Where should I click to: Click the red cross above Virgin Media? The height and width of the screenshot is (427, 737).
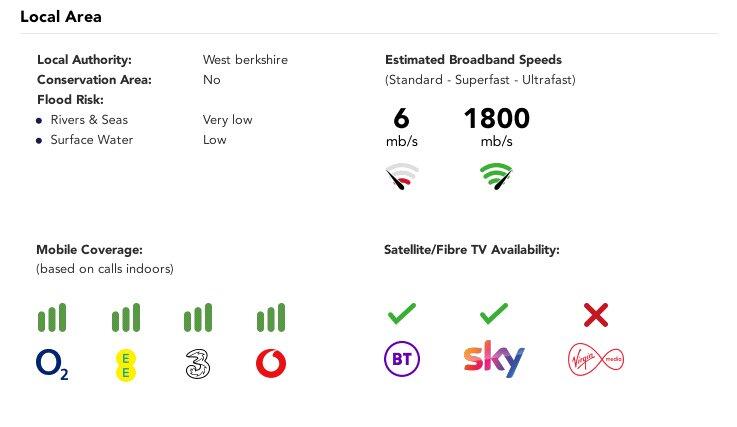click(596, 315)
